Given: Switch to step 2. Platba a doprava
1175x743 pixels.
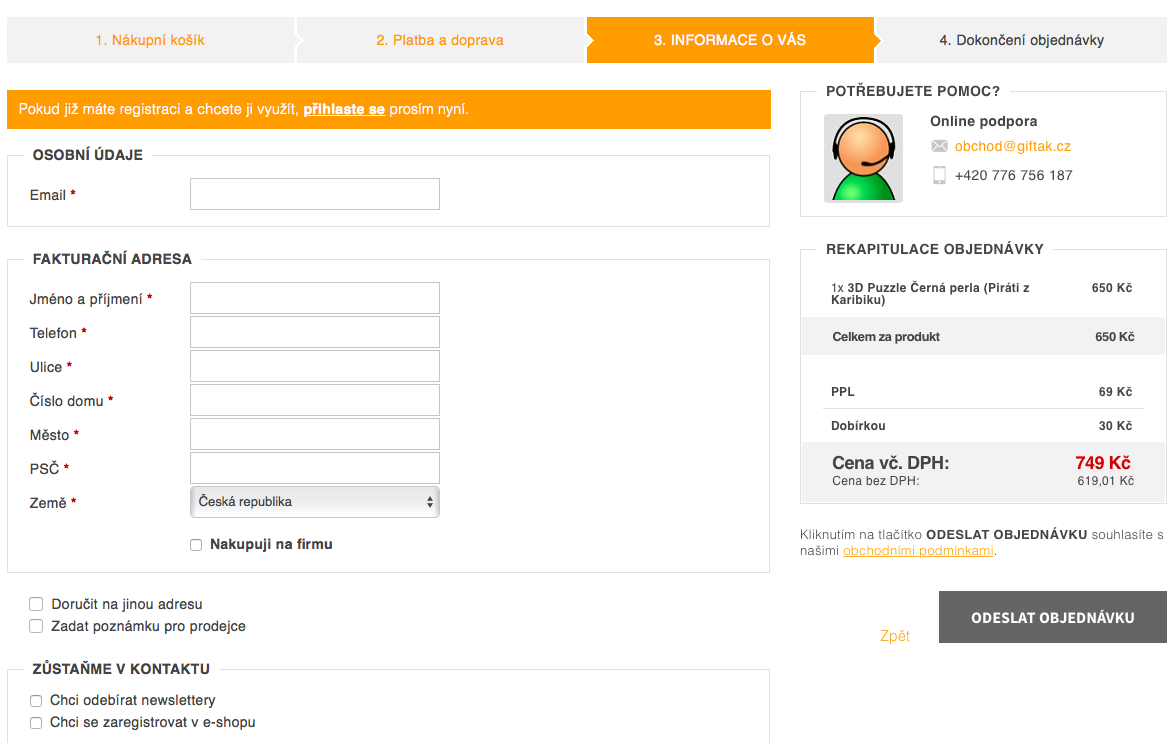Looking at the screenshot, I should click(x=440, y=40).
